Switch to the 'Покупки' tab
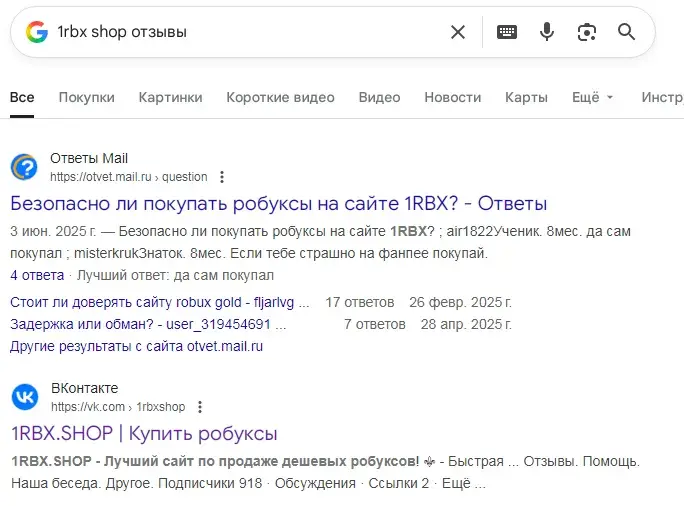 (86, 97)
